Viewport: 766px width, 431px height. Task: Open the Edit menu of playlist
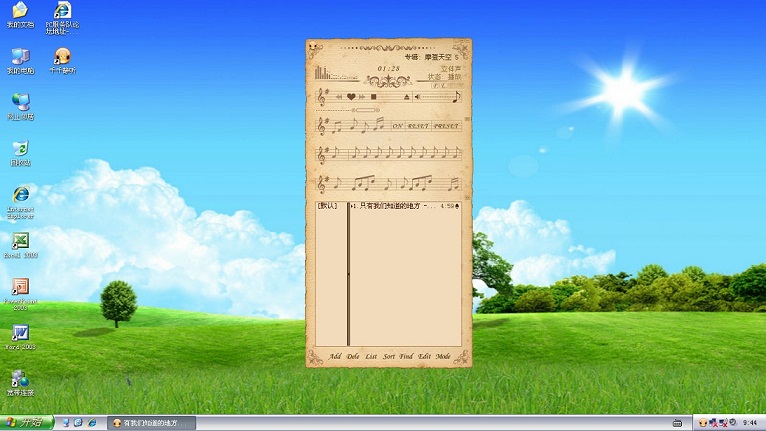pos(425,356)
